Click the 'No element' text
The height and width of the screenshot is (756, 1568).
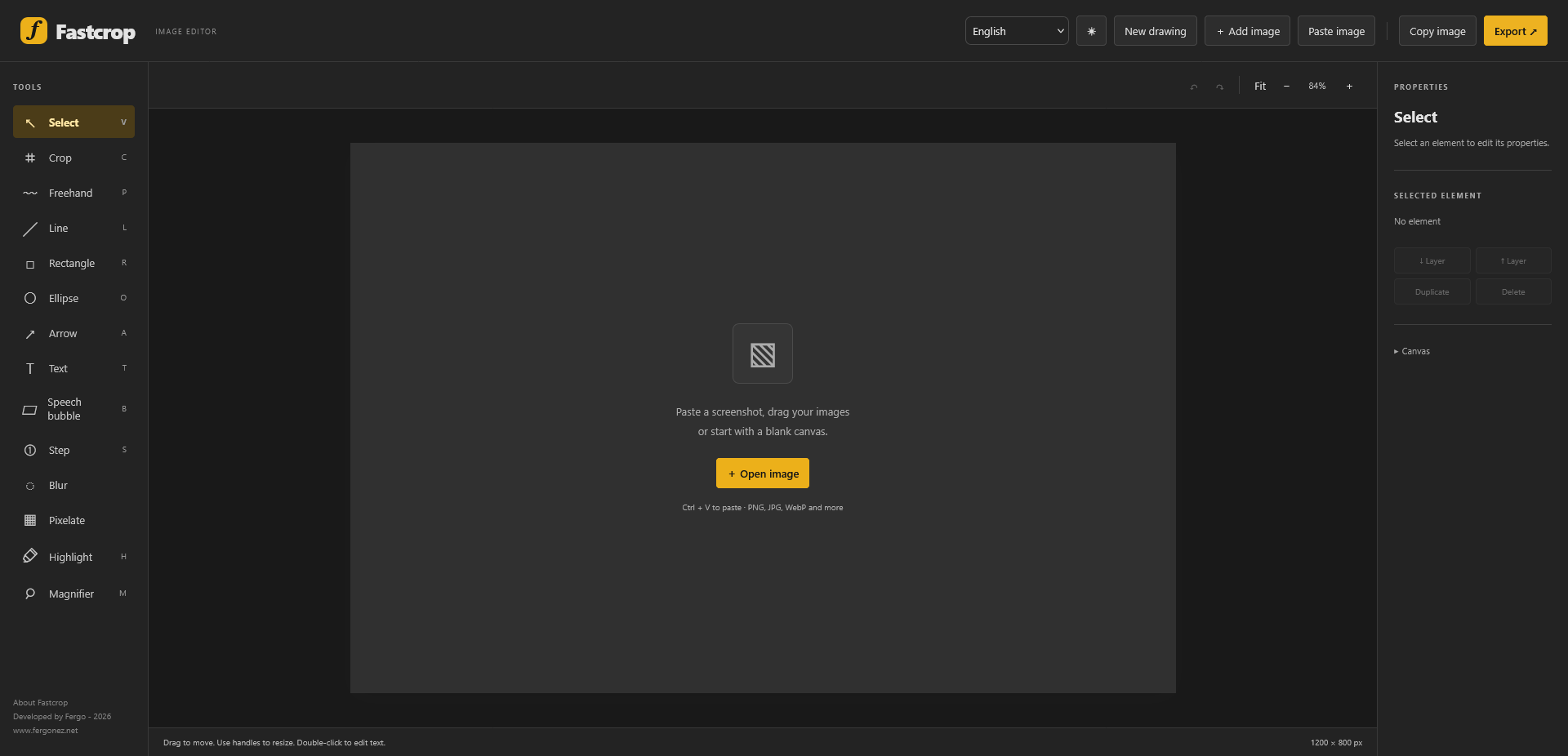click(x=1417, y=221)
